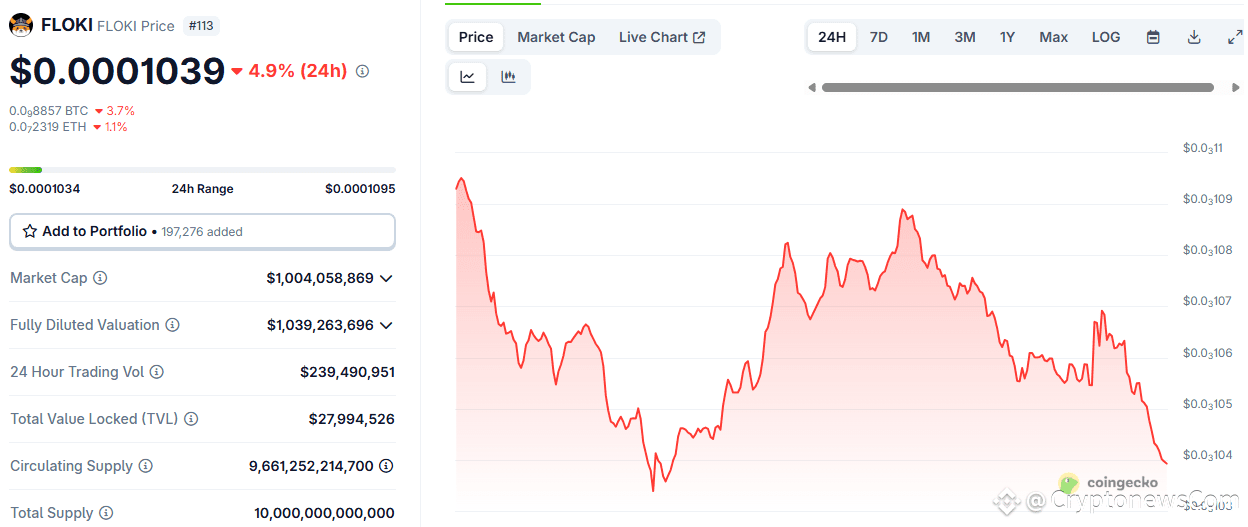Click the circulating supply 9,661,252,214,700
This screenshot has height=527, width=1248.
[311, 466]
